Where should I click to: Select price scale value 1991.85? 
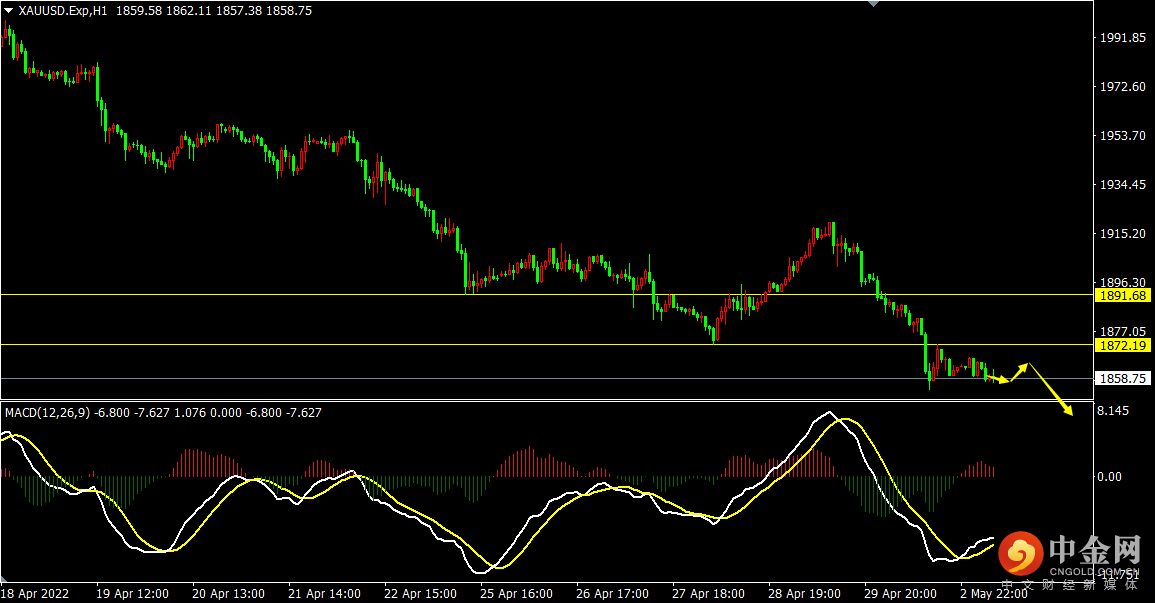(1123, 38)
